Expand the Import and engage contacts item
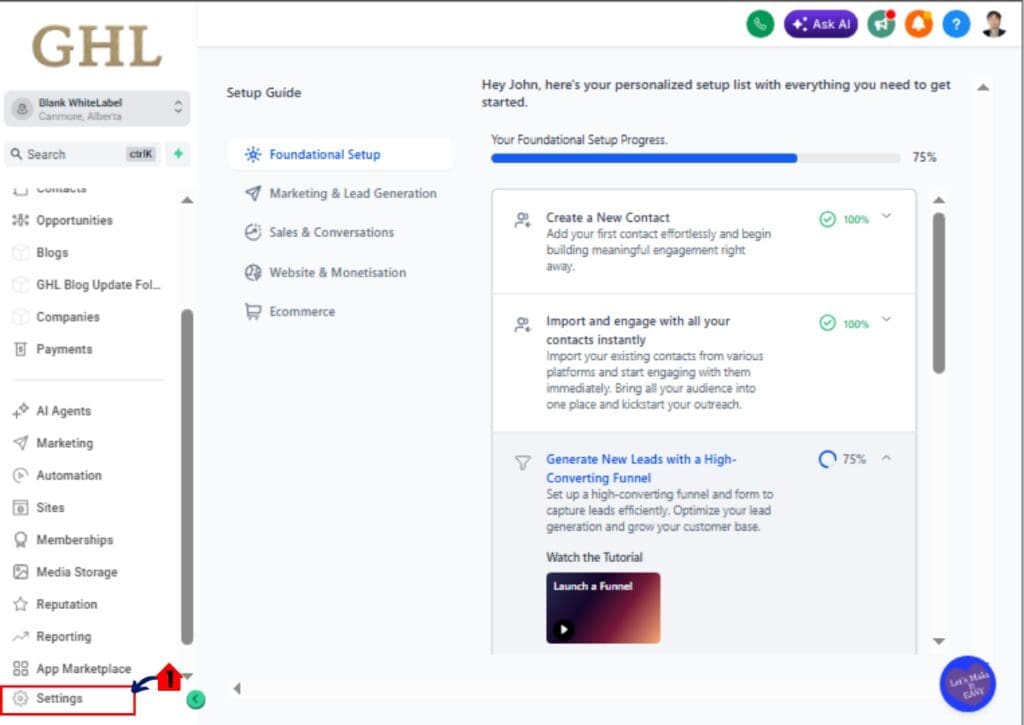Viewport: 1024px width, 725px height. 884,323
